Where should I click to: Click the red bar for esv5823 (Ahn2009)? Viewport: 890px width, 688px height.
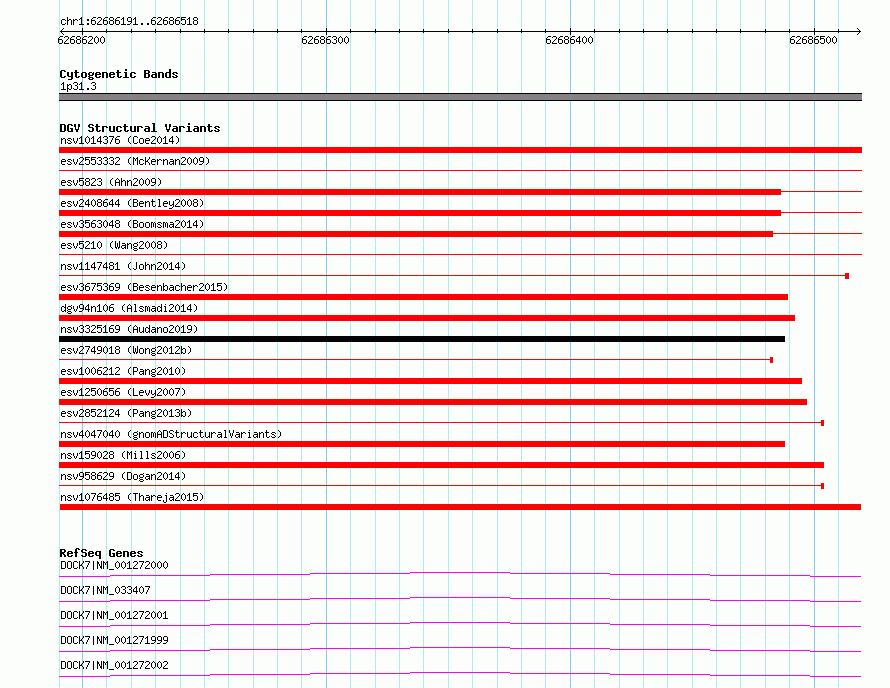click(x=420, y=192)
